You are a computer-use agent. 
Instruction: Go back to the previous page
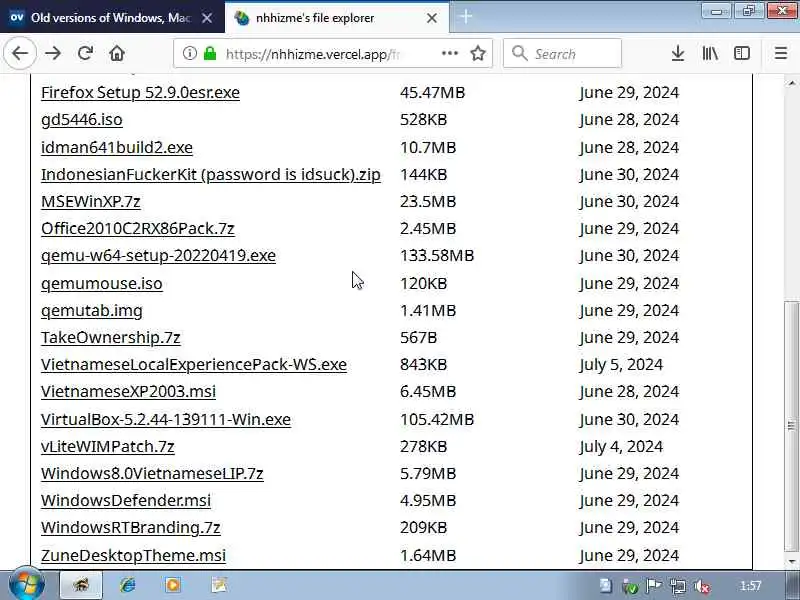(x=20, y=53)
